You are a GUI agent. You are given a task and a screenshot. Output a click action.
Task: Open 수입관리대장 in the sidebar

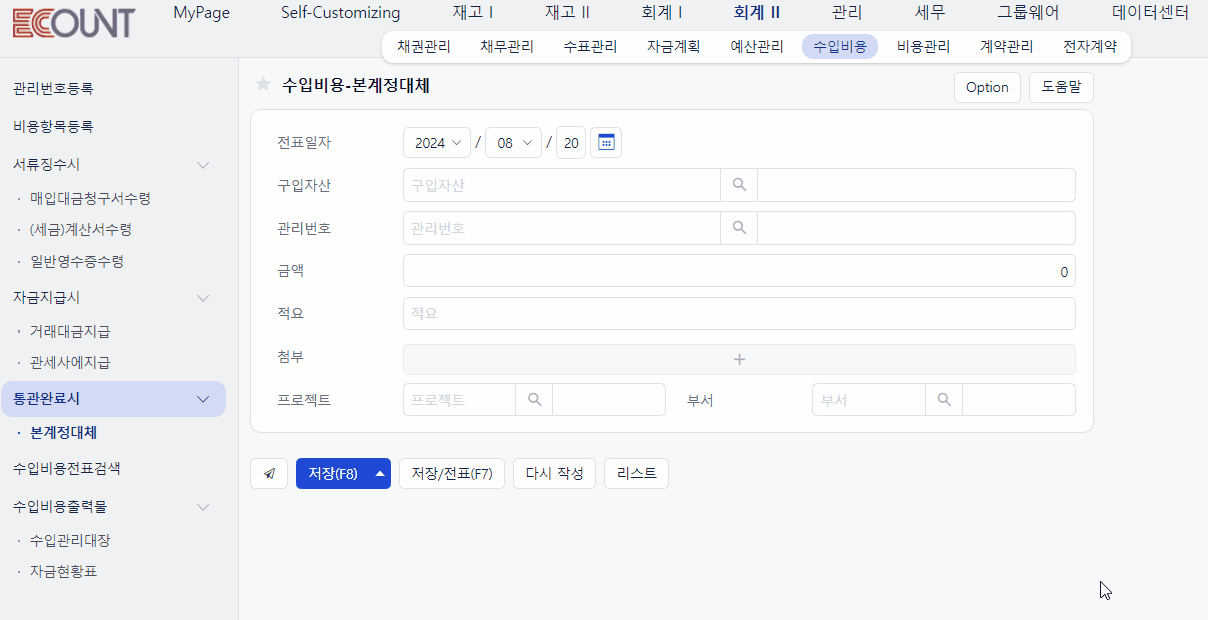[70, 541]
